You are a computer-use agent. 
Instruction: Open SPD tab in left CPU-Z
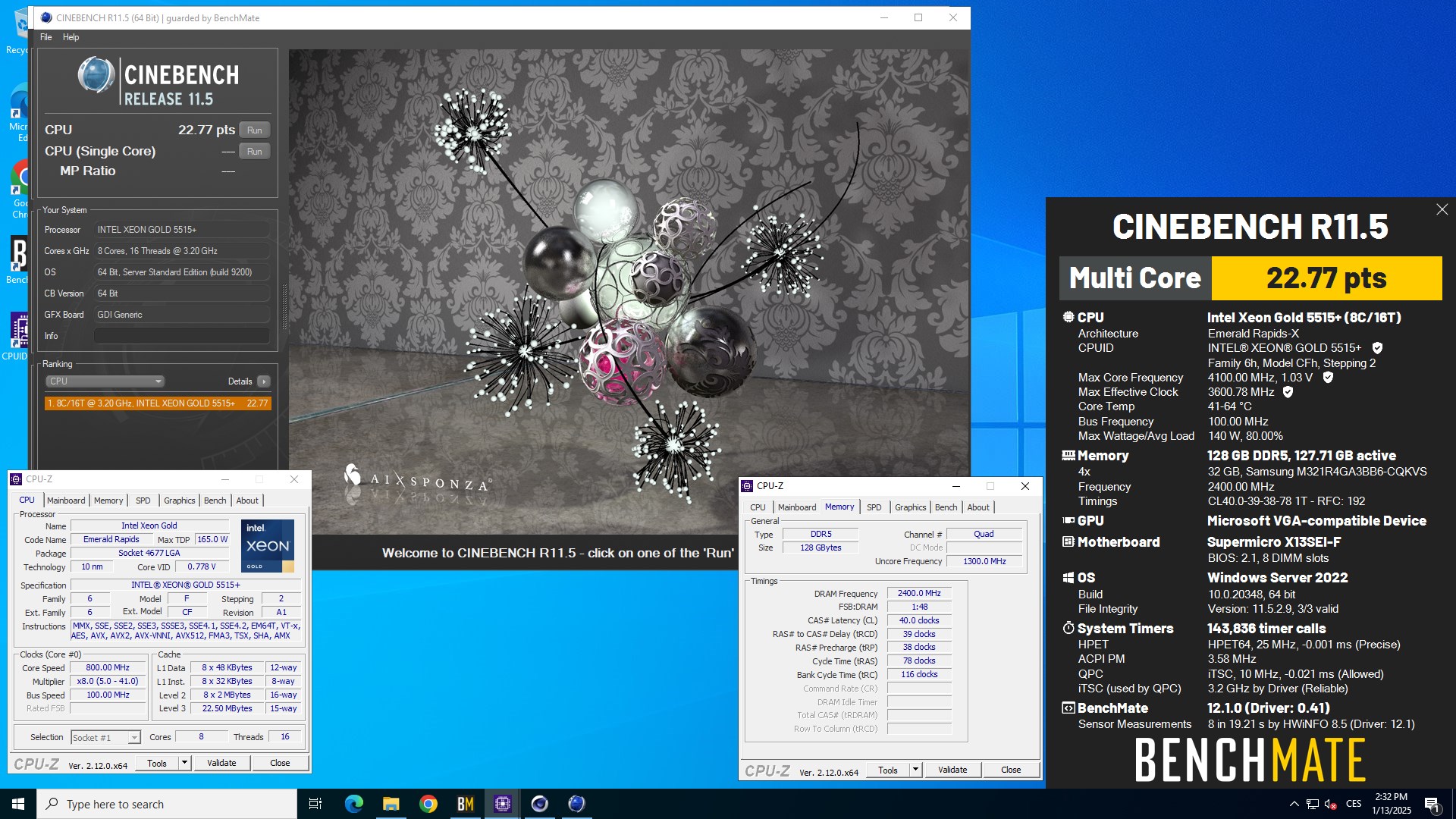pos(143,500)
